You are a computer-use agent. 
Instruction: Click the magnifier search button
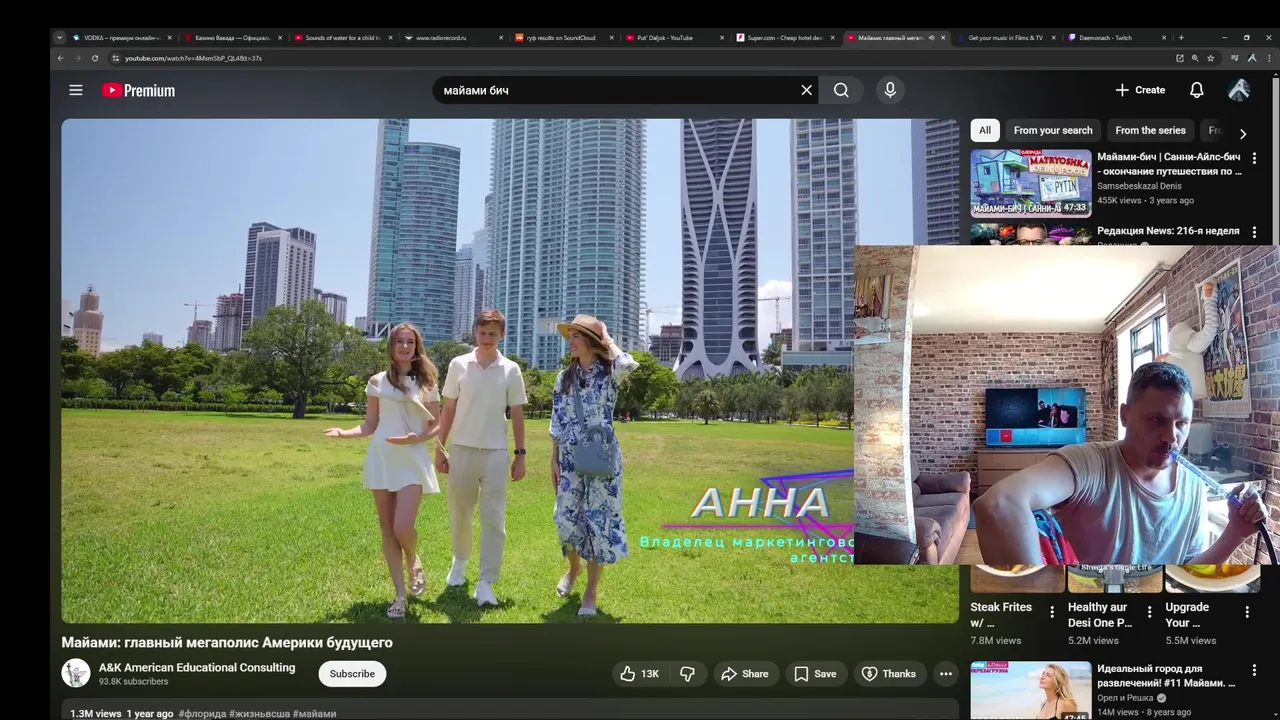pos(841,90)
